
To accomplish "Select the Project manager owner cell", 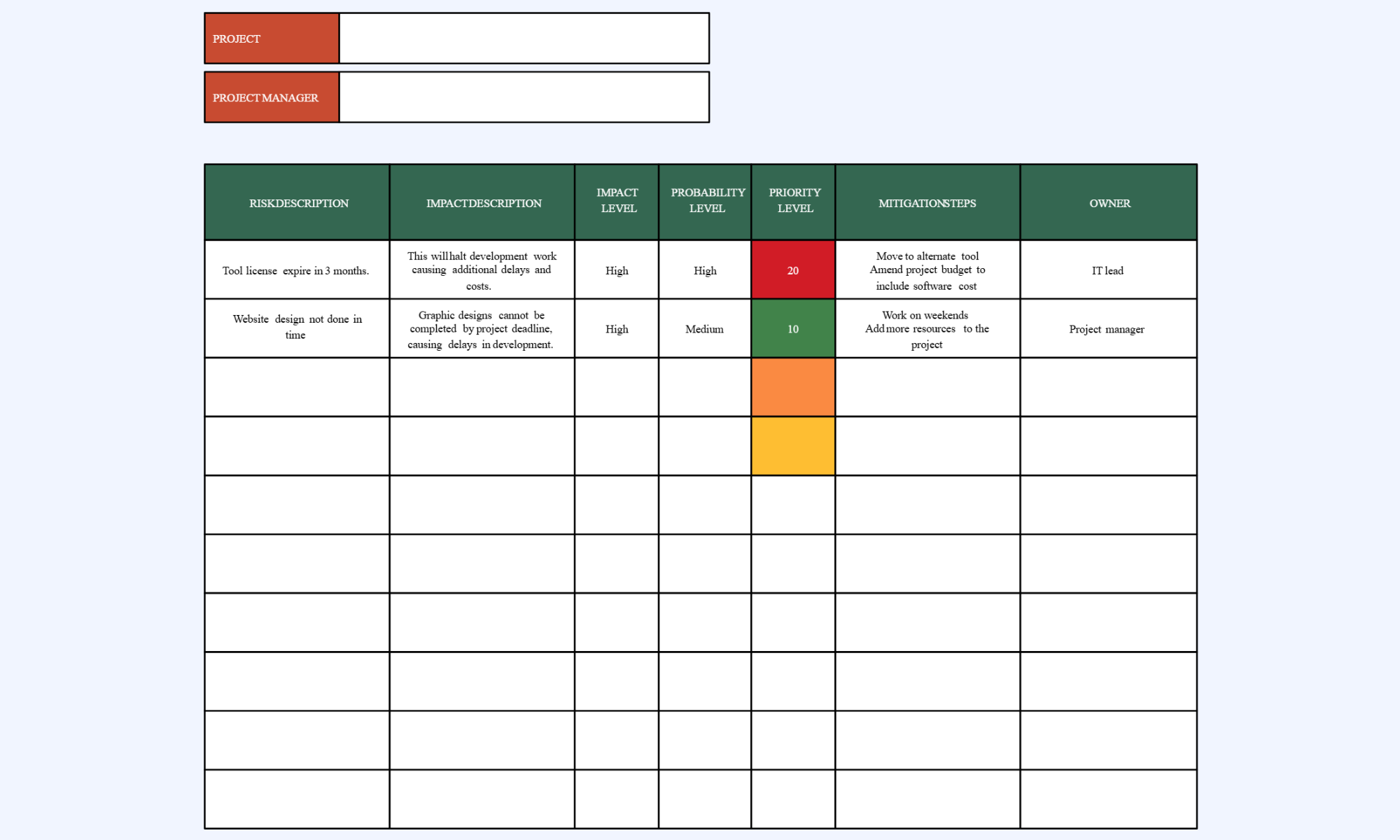I will (1109, 329).
